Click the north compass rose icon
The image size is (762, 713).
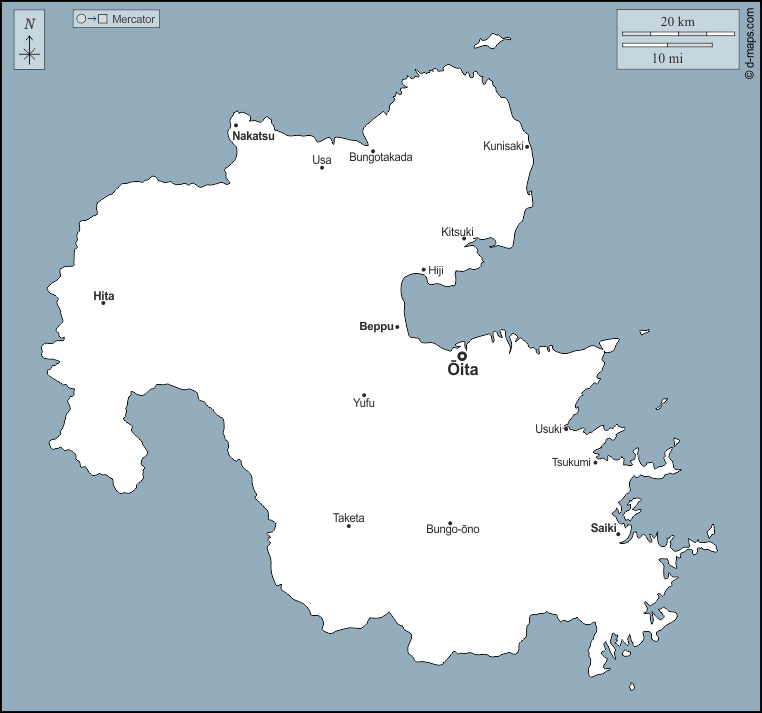29,42
